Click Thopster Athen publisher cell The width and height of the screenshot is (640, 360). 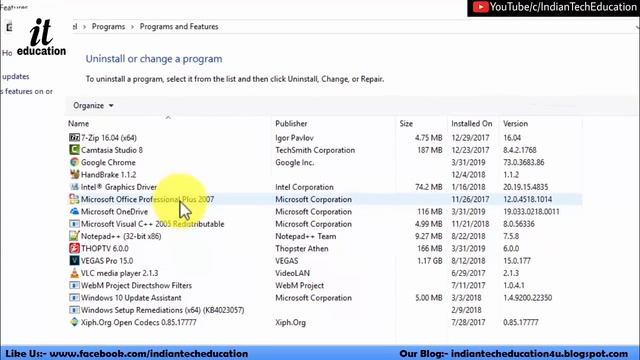point(302,249)
